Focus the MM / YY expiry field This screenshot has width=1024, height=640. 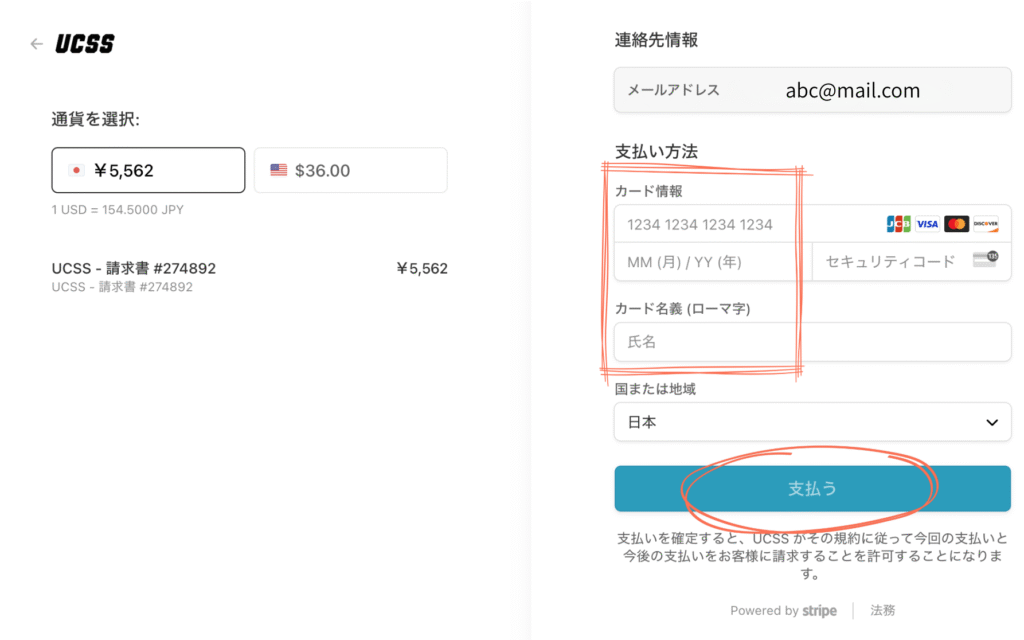coord(713,262)
